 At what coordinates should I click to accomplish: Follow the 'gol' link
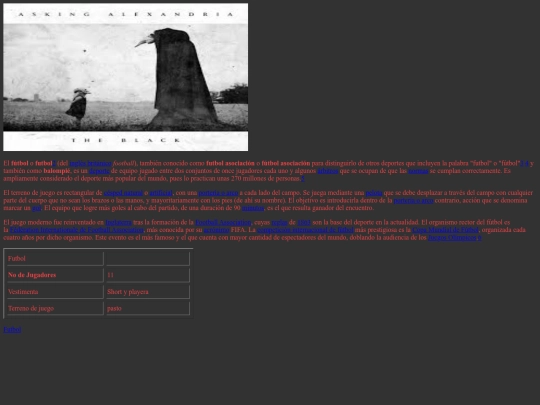click(x=37, y=208)
